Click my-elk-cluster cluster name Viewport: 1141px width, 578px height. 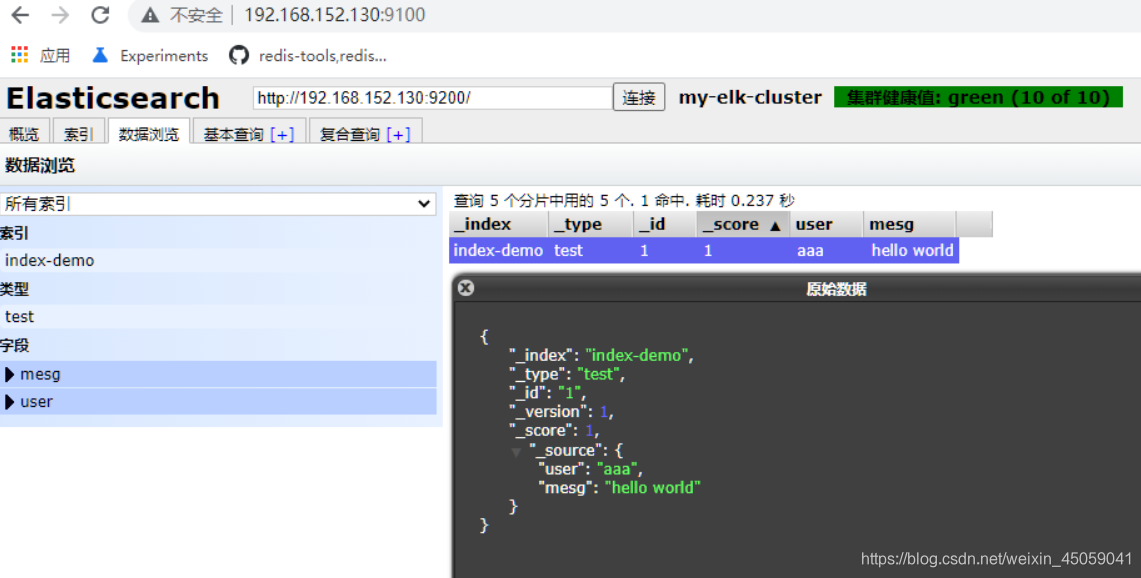[x=750, y=97]
